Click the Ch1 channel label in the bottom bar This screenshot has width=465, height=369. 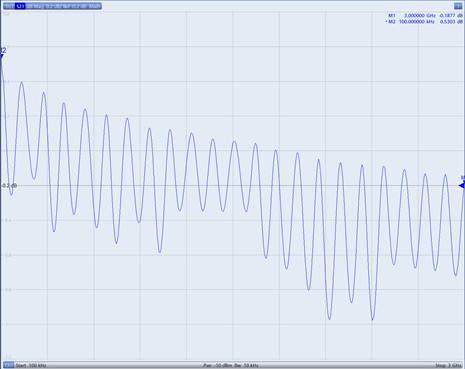pos(9,366)
